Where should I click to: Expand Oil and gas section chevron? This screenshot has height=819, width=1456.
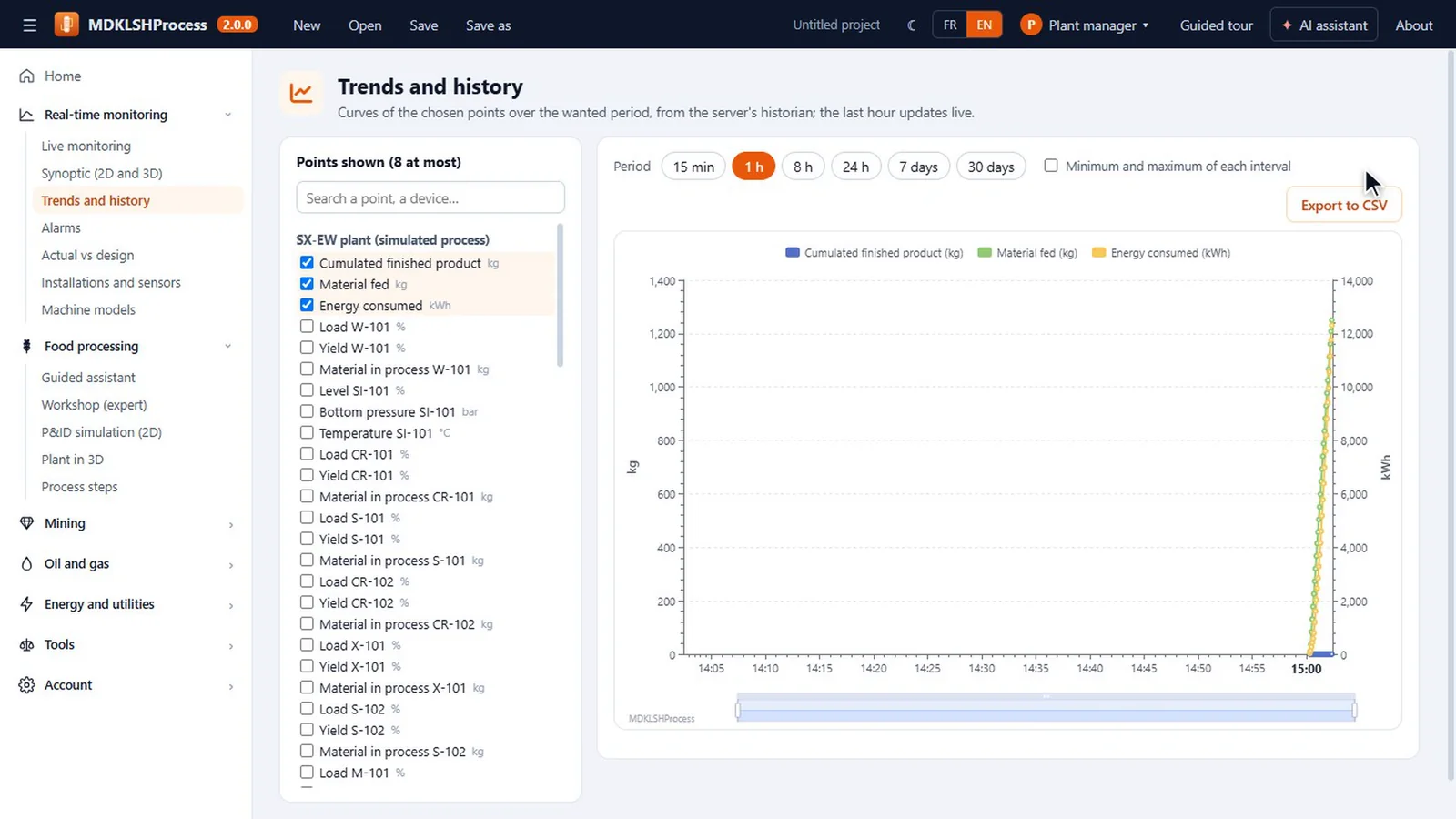tap(231, 564)
